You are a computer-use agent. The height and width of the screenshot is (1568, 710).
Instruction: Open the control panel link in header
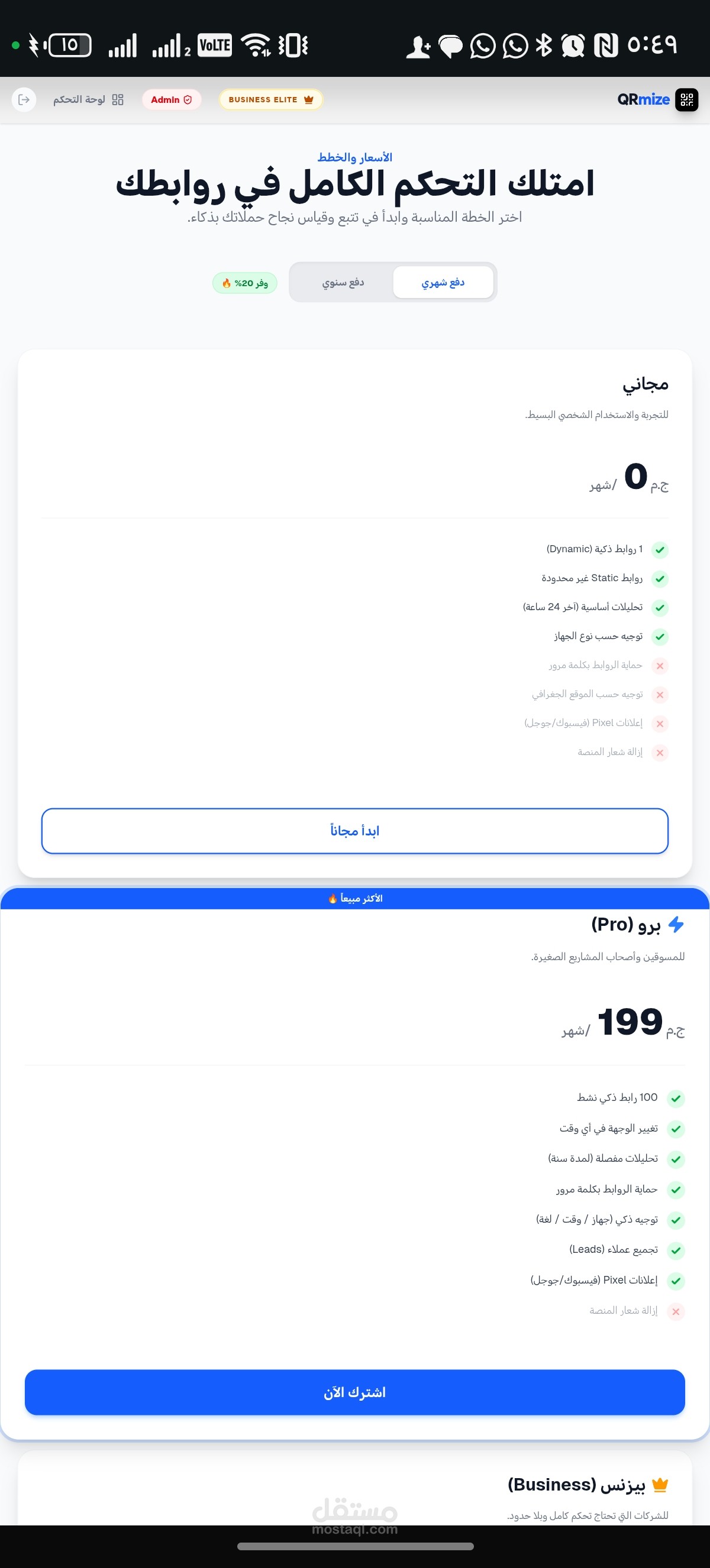tap(79, 100)
